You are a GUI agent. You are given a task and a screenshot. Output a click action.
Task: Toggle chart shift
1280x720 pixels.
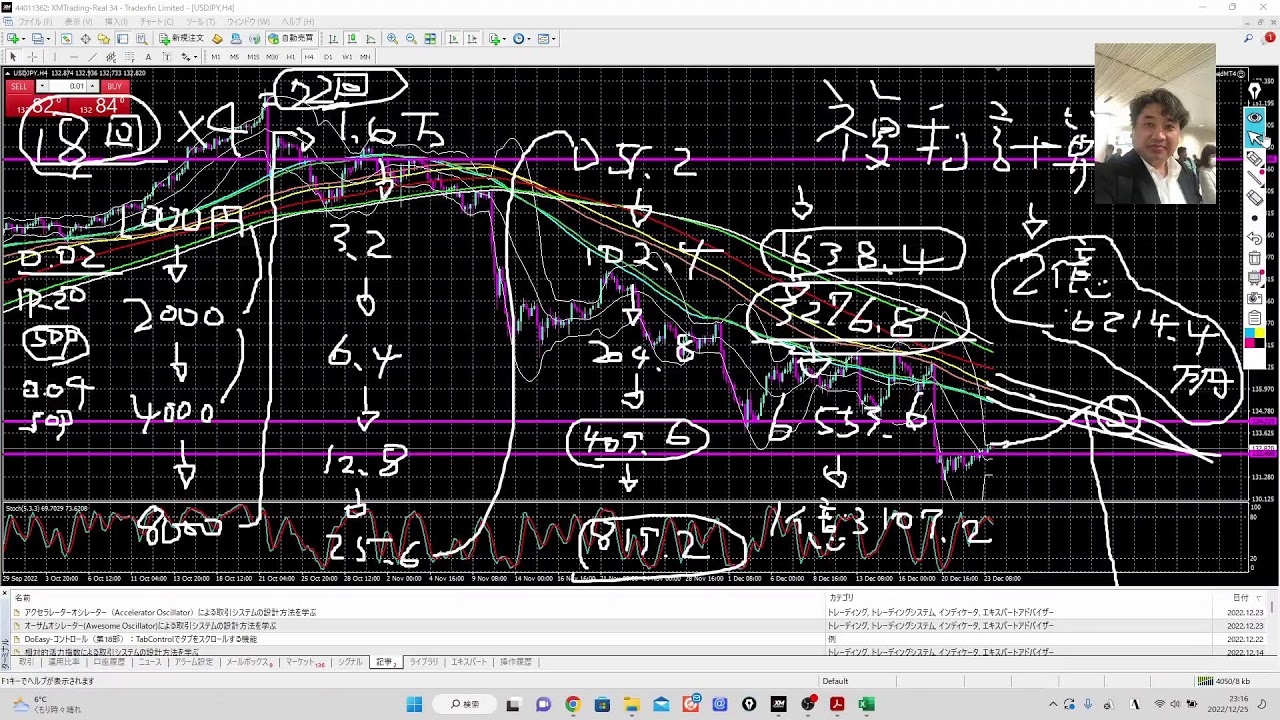(x=471, y=39)
